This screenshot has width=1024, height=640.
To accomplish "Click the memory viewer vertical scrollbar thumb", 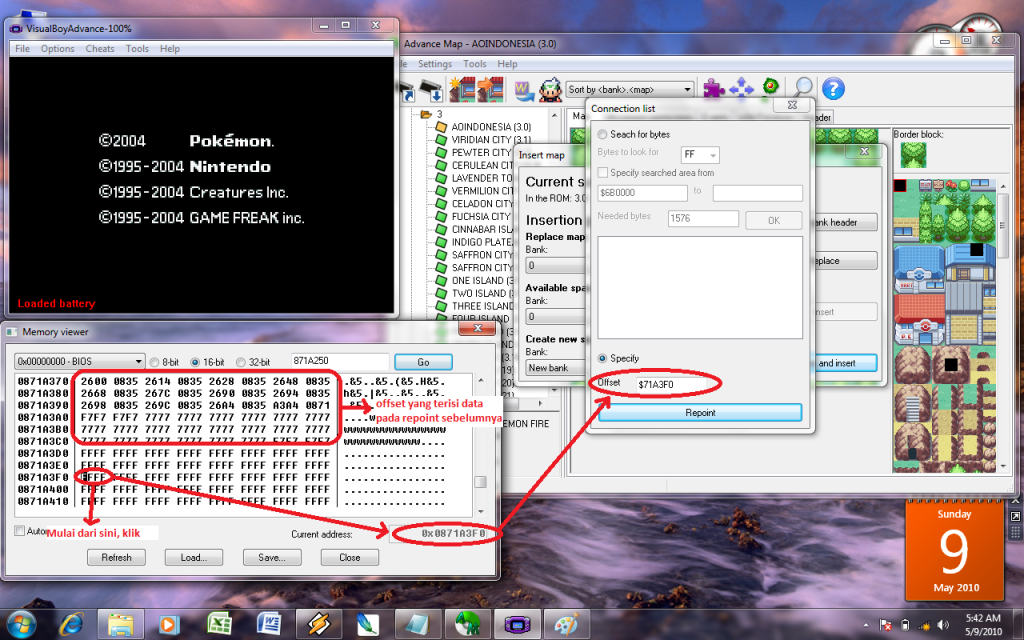I will [x=481, y=482].
